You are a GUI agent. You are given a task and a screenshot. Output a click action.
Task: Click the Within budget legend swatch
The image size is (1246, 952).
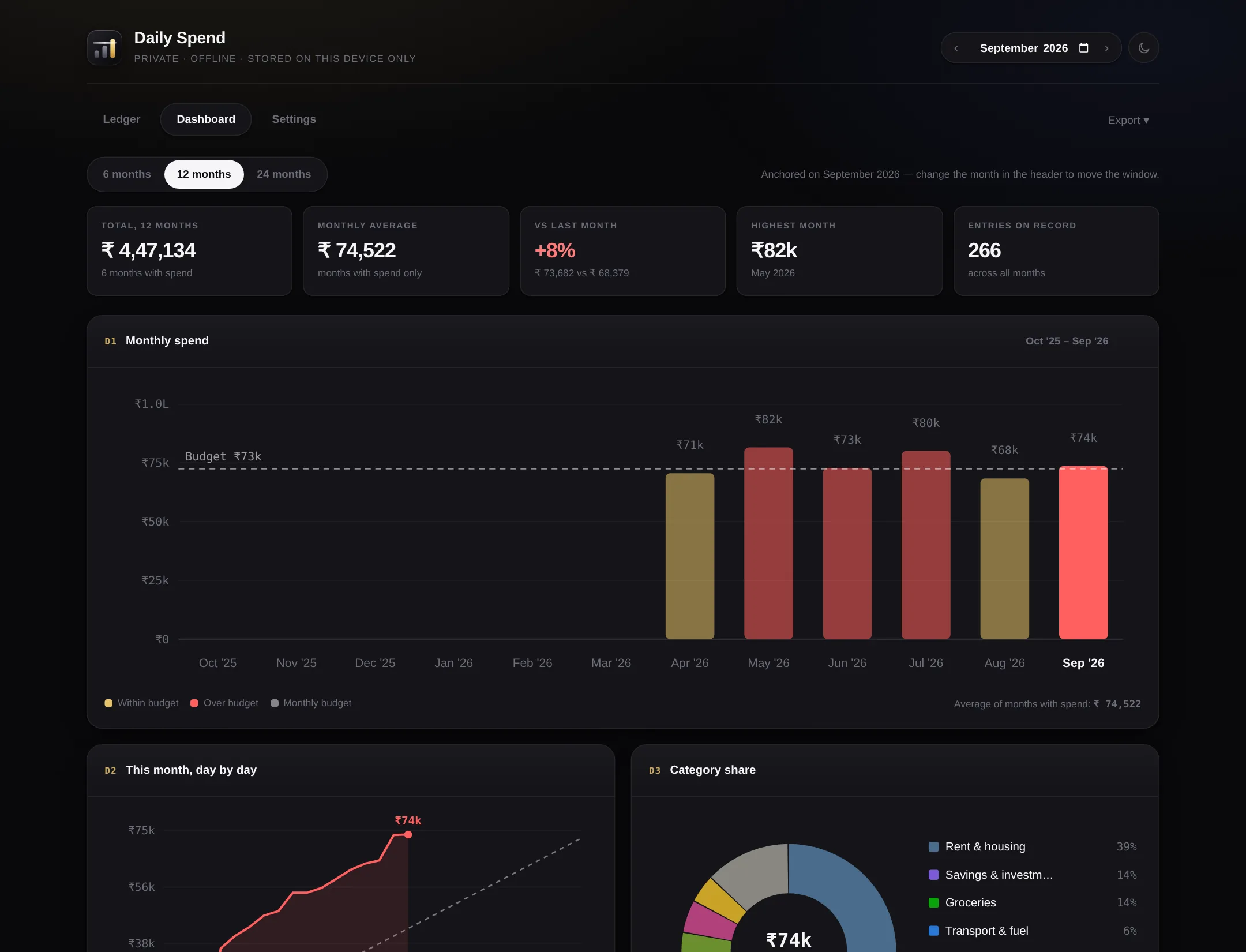click(x=108, y=703)
